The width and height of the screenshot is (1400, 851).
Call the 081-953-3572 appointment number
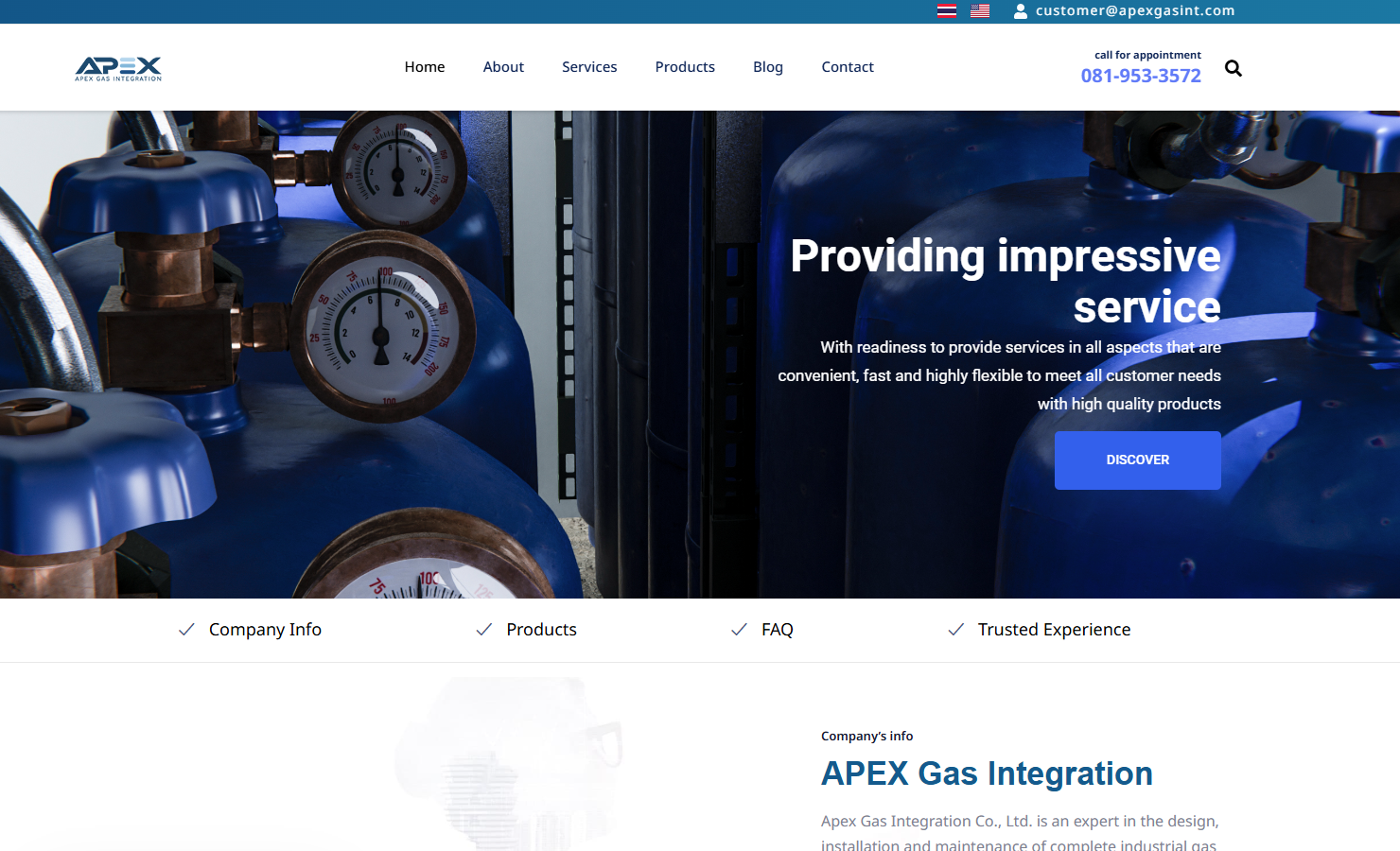point(1141,75)
